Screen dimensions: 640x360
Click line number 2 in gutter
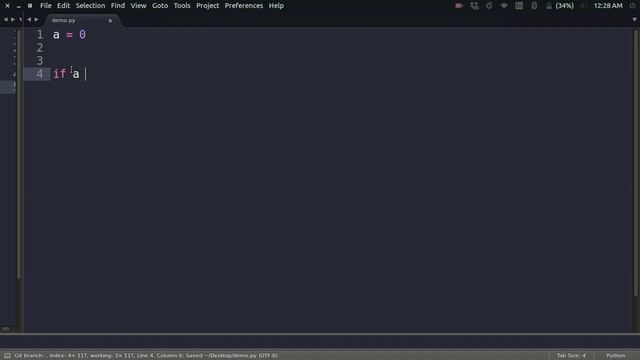(x=40, y=48)
